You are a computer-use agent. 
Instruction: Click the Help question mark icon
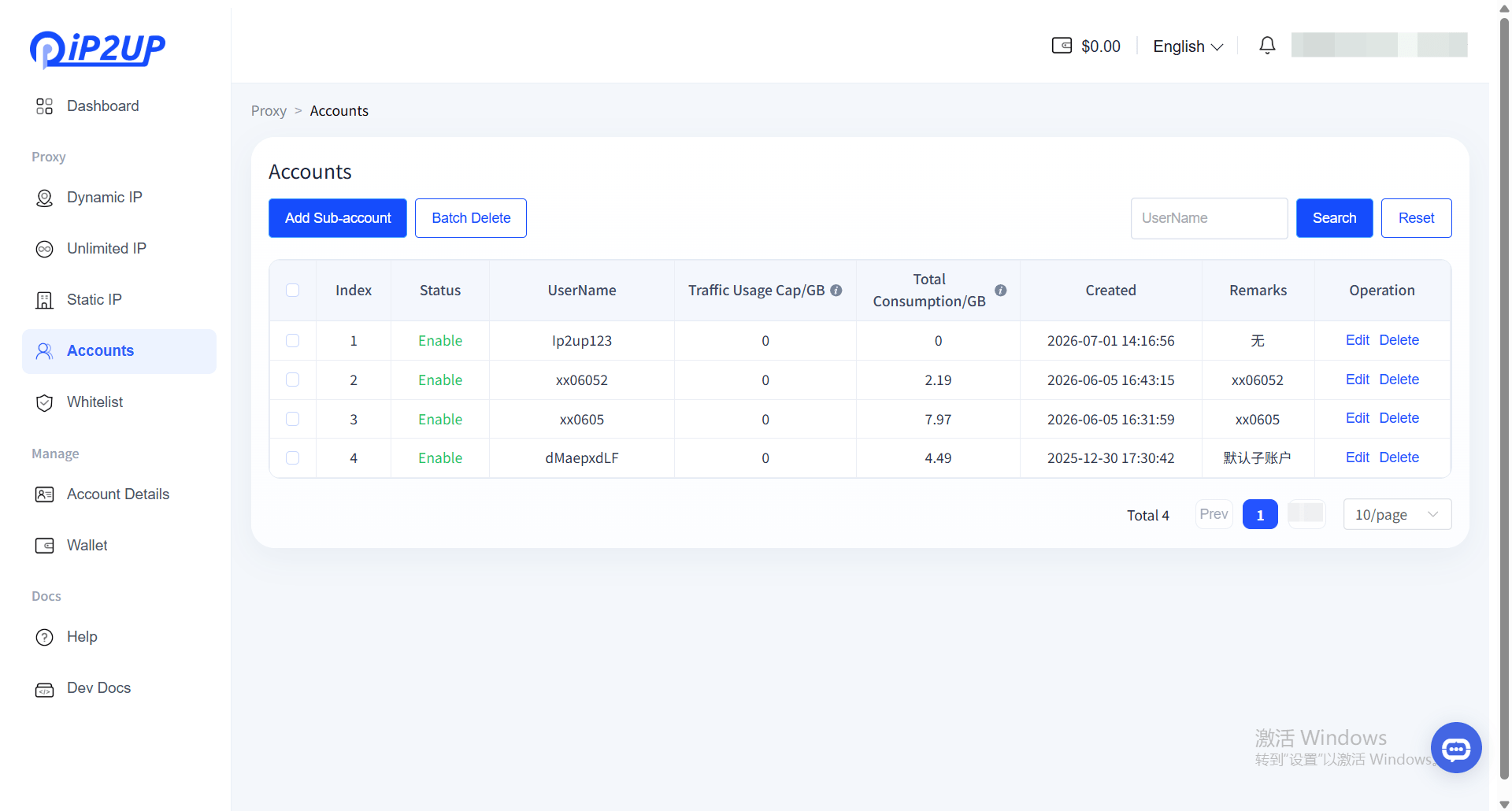(x=45, y=637)
